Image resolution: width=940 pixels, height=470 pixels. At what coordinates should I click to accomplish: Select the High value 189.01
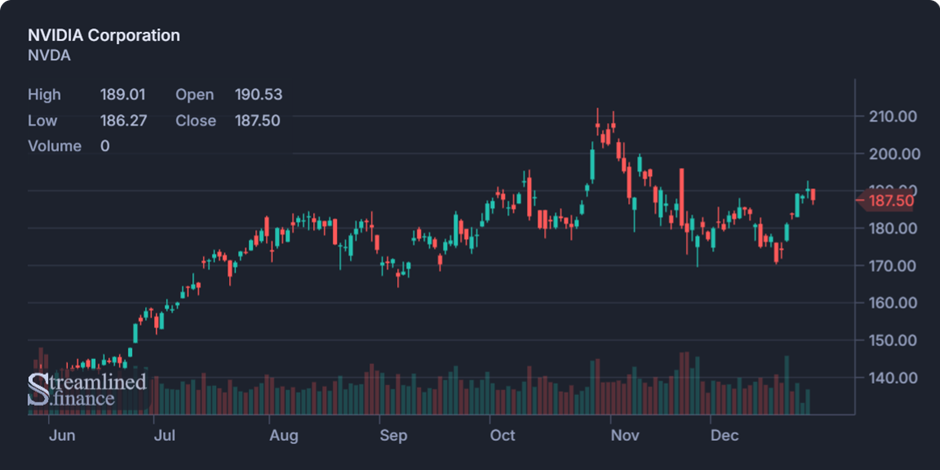[x=122, y=95]
